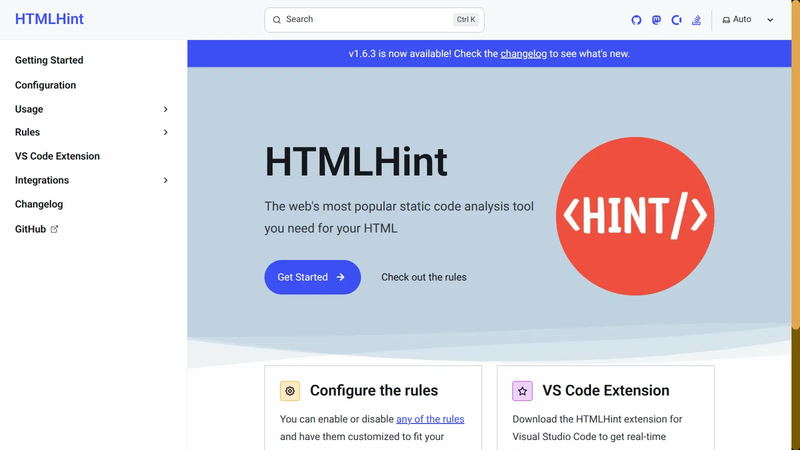Click the star icon beside VS Code Extension
The image size is (800, 450).
(x=522, y=391)
